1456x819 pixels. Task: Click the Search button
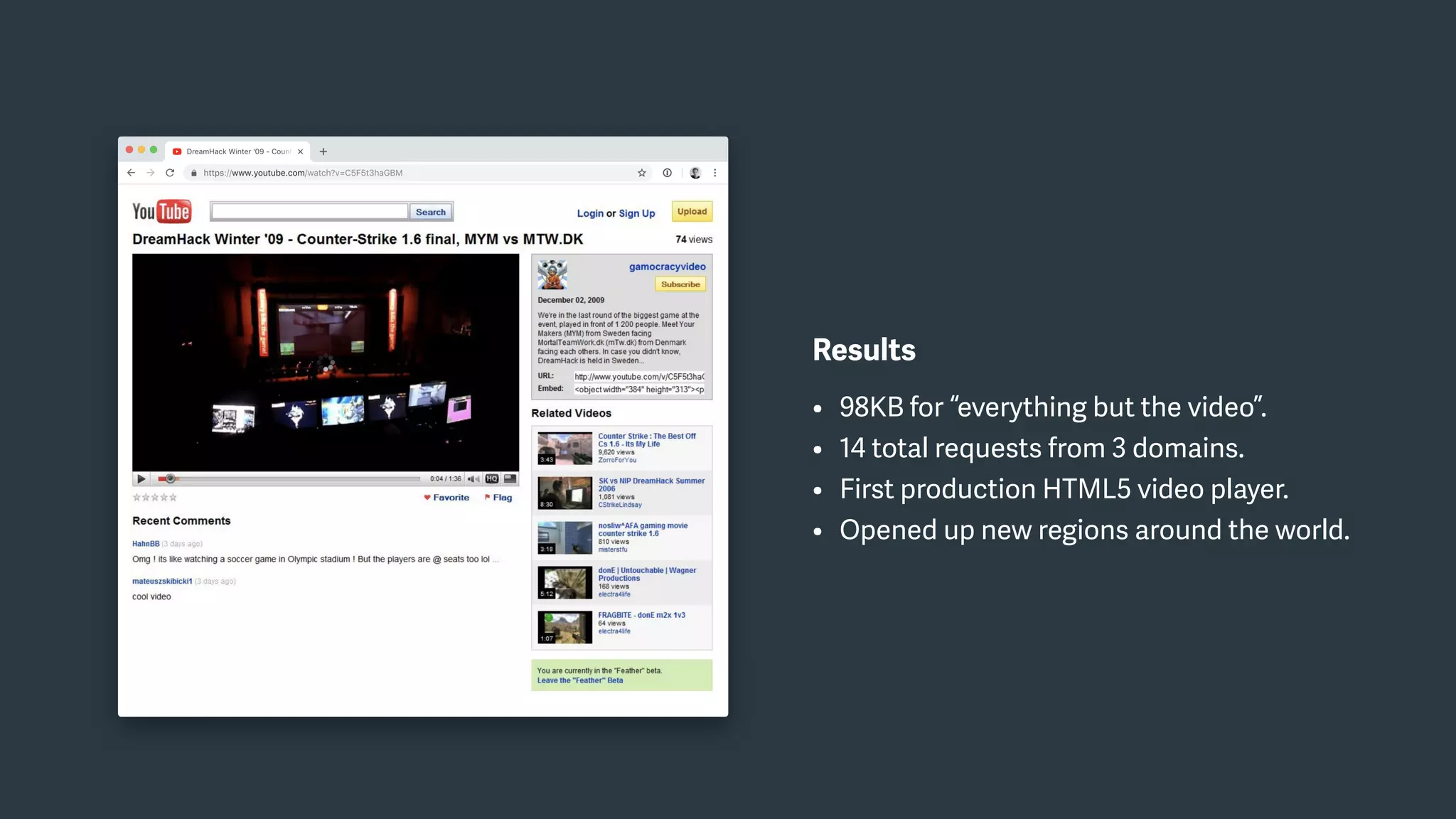[x=431, y=212]
